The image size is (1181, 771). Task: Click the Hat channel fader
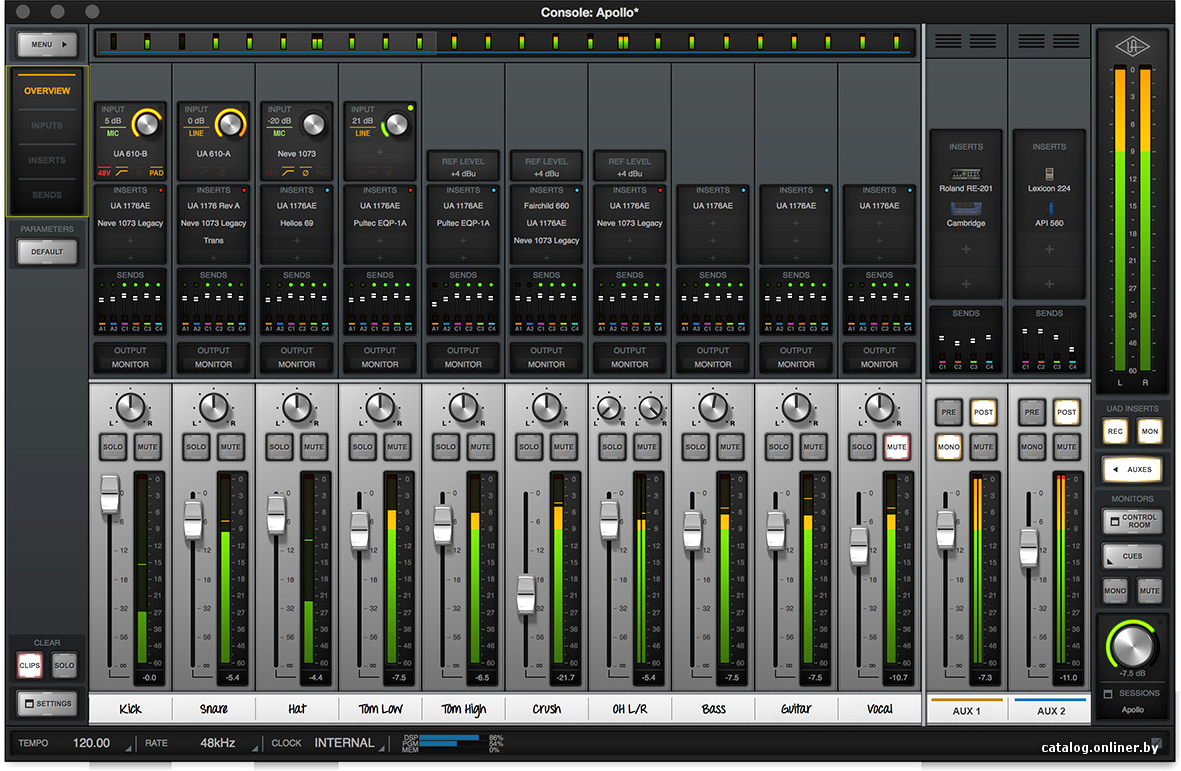tap(276, 514)
